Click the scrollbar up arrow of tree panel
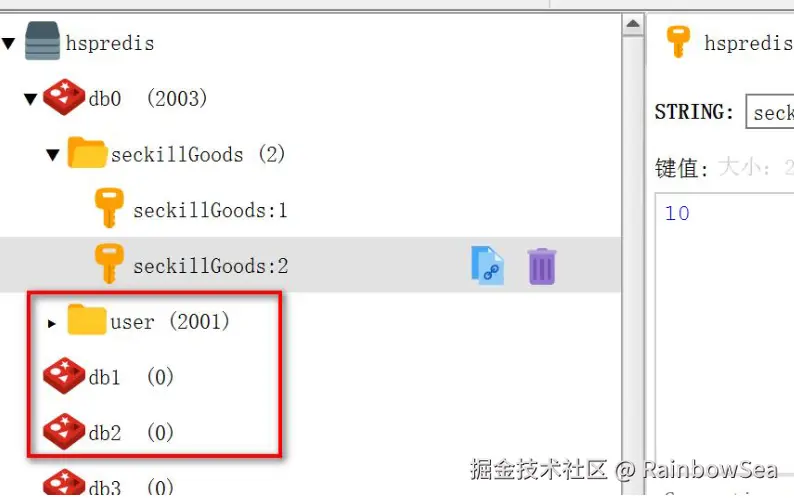Viewport: 794px width, 498px height. (633, 24)
